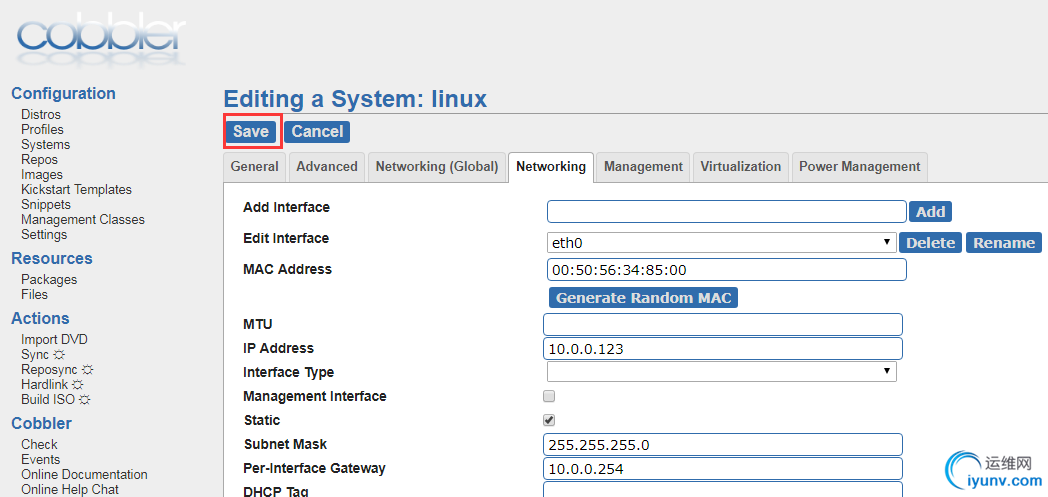Delete the selected interface

pos(930,242)
